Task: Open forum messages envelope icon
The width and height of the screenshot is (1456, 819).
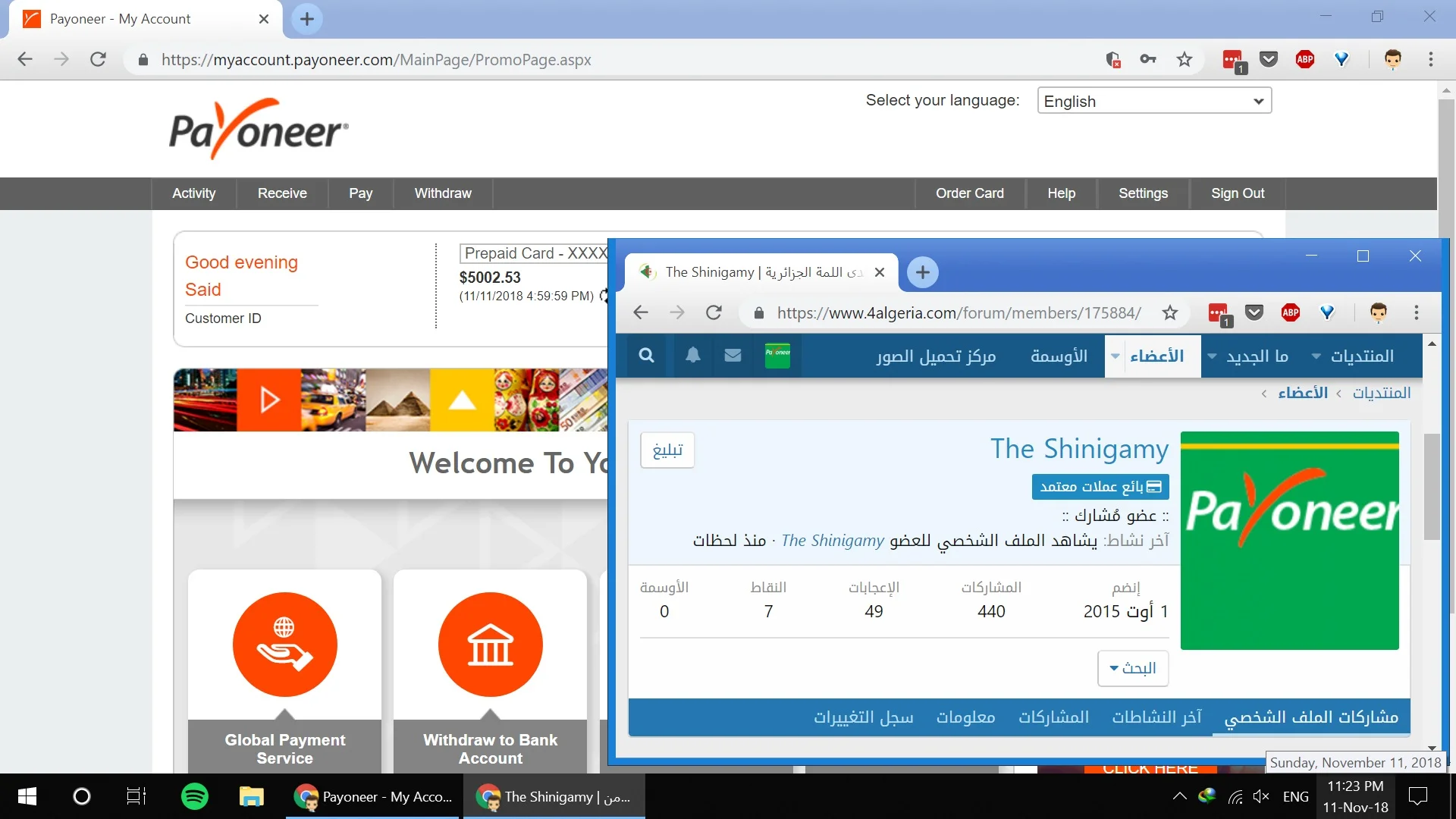Action: [733, 356]
